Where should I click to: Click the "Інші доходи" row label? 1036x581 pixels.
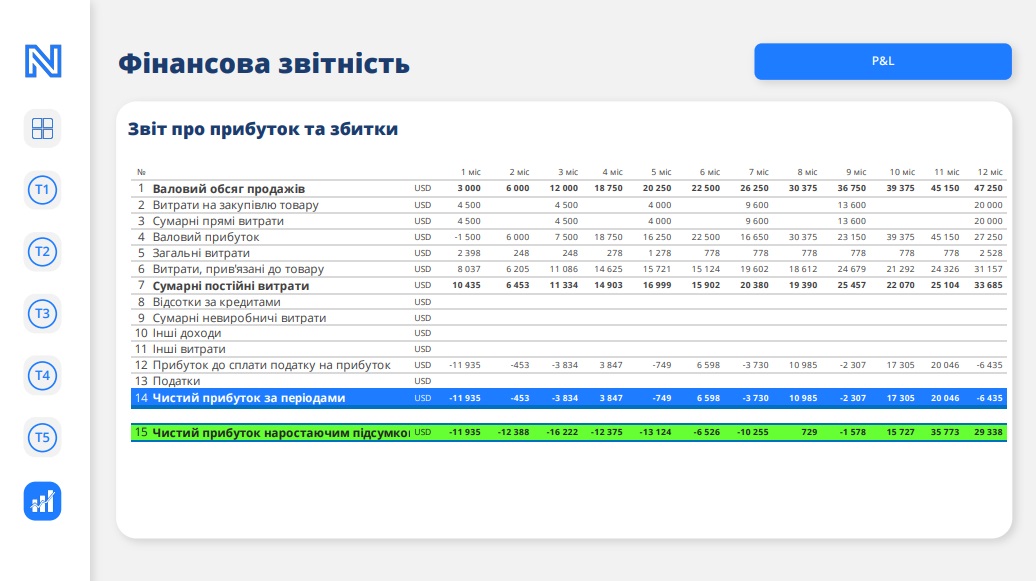click(x=187, y=333)
